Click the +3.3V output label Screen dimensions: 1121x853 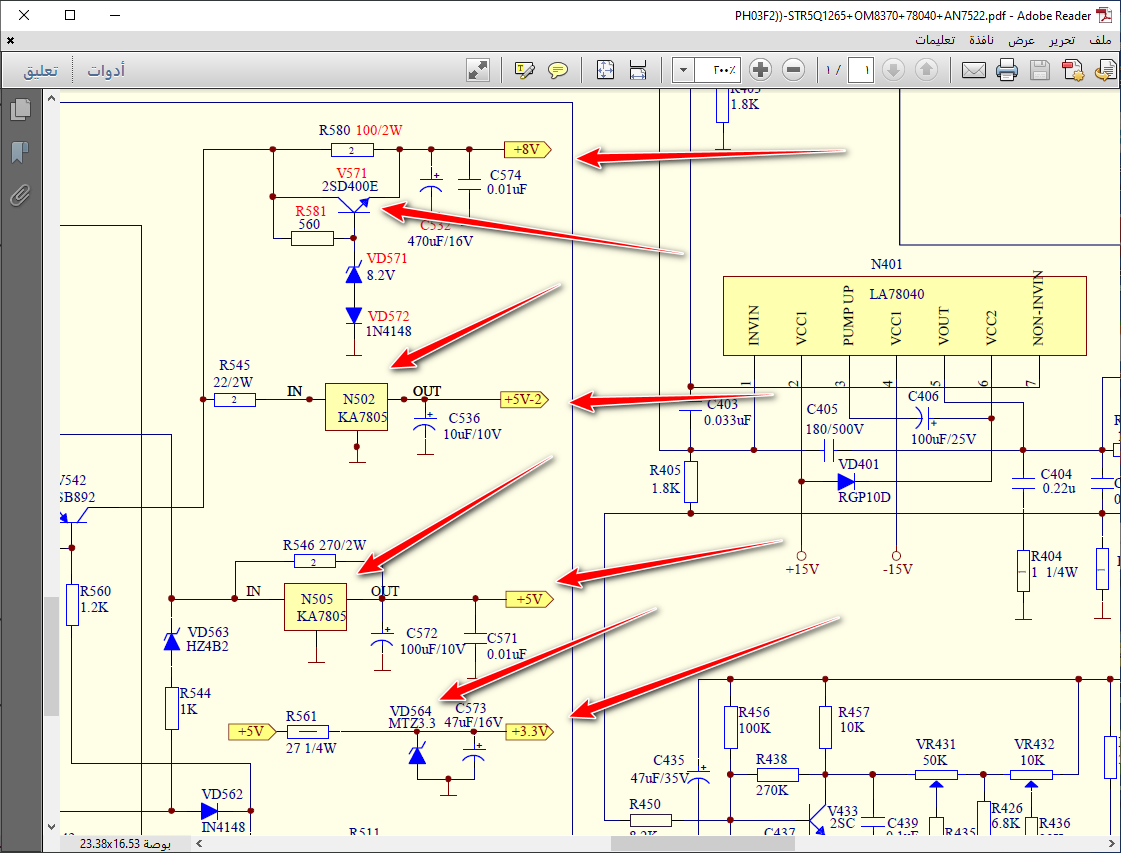[530, 731]
